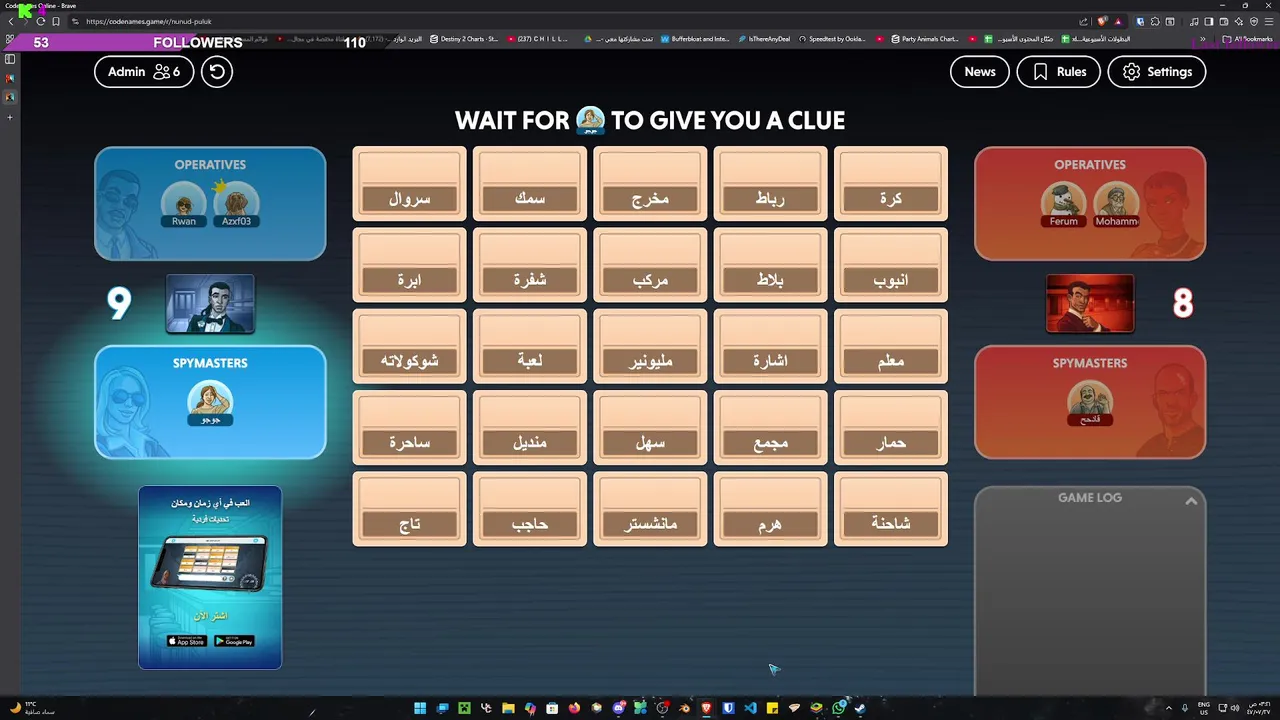Click the مليونير word text
The image size is (1280, 720).
point(650,361)
